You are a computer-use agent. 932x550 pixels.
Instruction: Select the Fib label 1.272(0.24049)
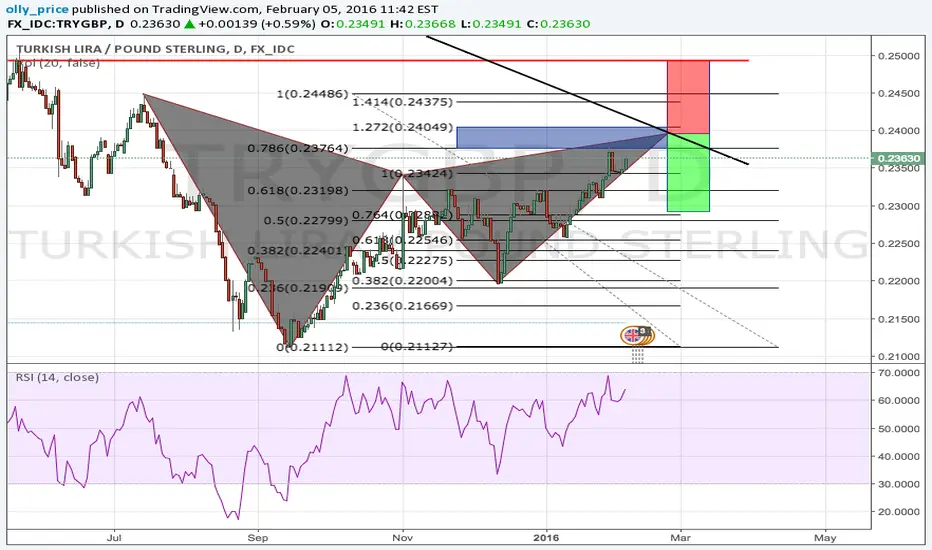coord(402,127)
